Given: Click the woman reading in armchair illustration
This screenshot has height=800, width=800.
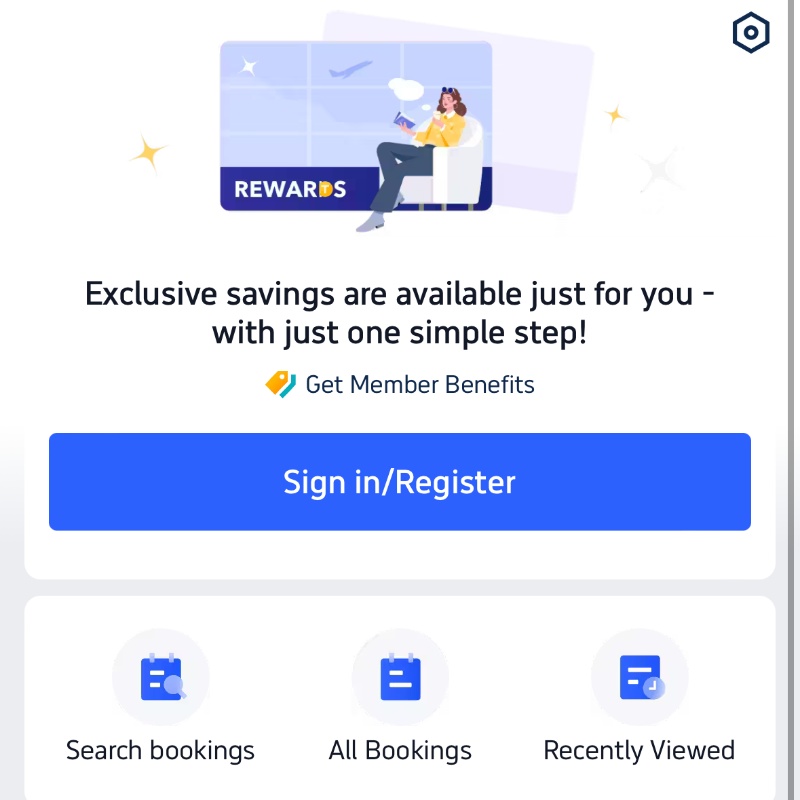Looking at the screenshot, I should tap(423, 156).
